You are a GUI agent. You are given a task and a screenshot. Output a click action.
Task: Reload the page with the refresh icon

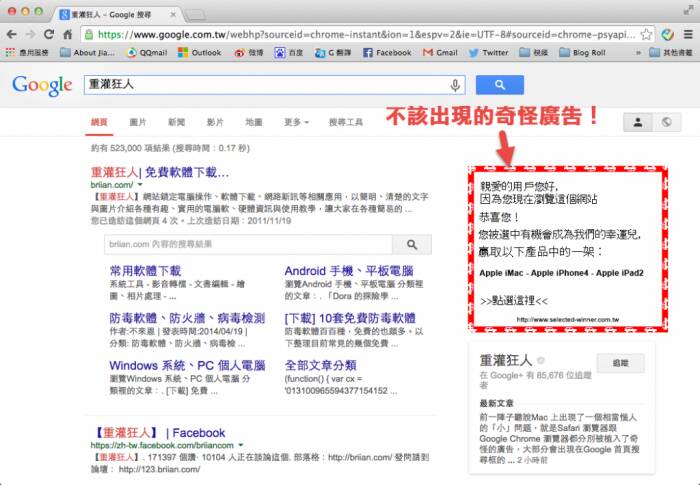(49, 34)
